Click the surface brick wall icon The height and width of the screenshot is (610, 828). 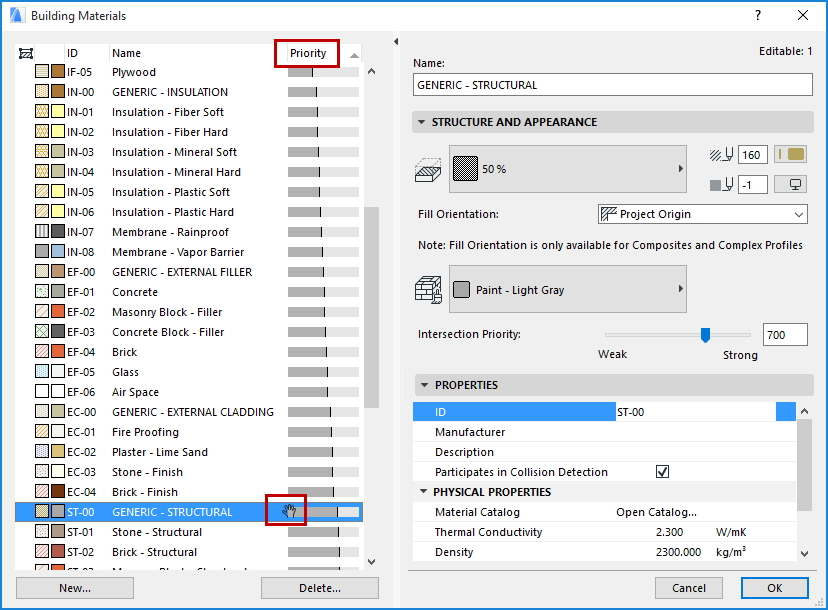[428, 290]
